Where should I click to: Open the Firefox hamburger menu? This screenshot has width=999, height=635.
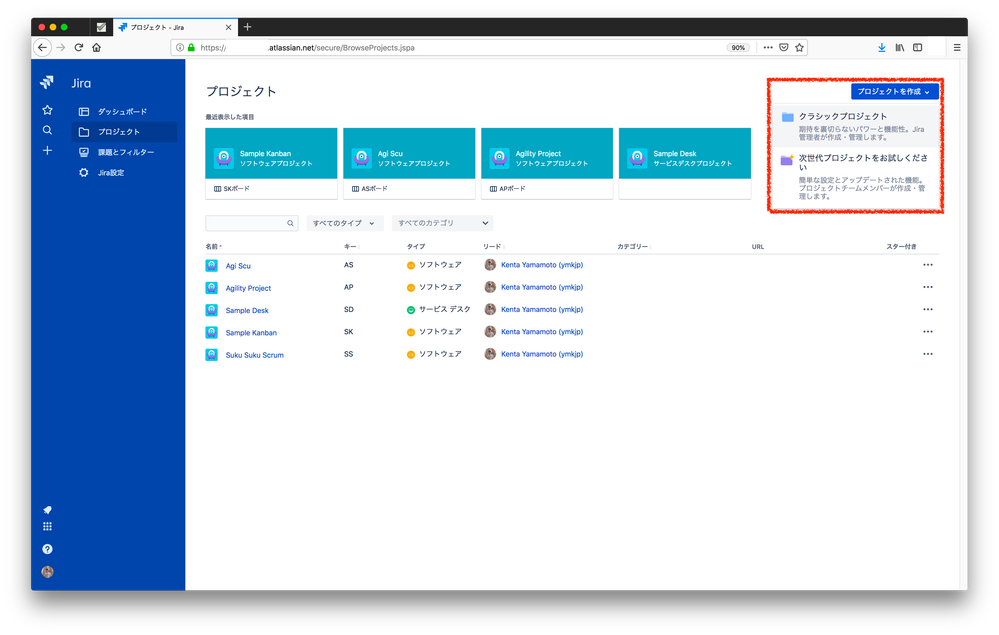pyautogui.click(x=957, y=48)
